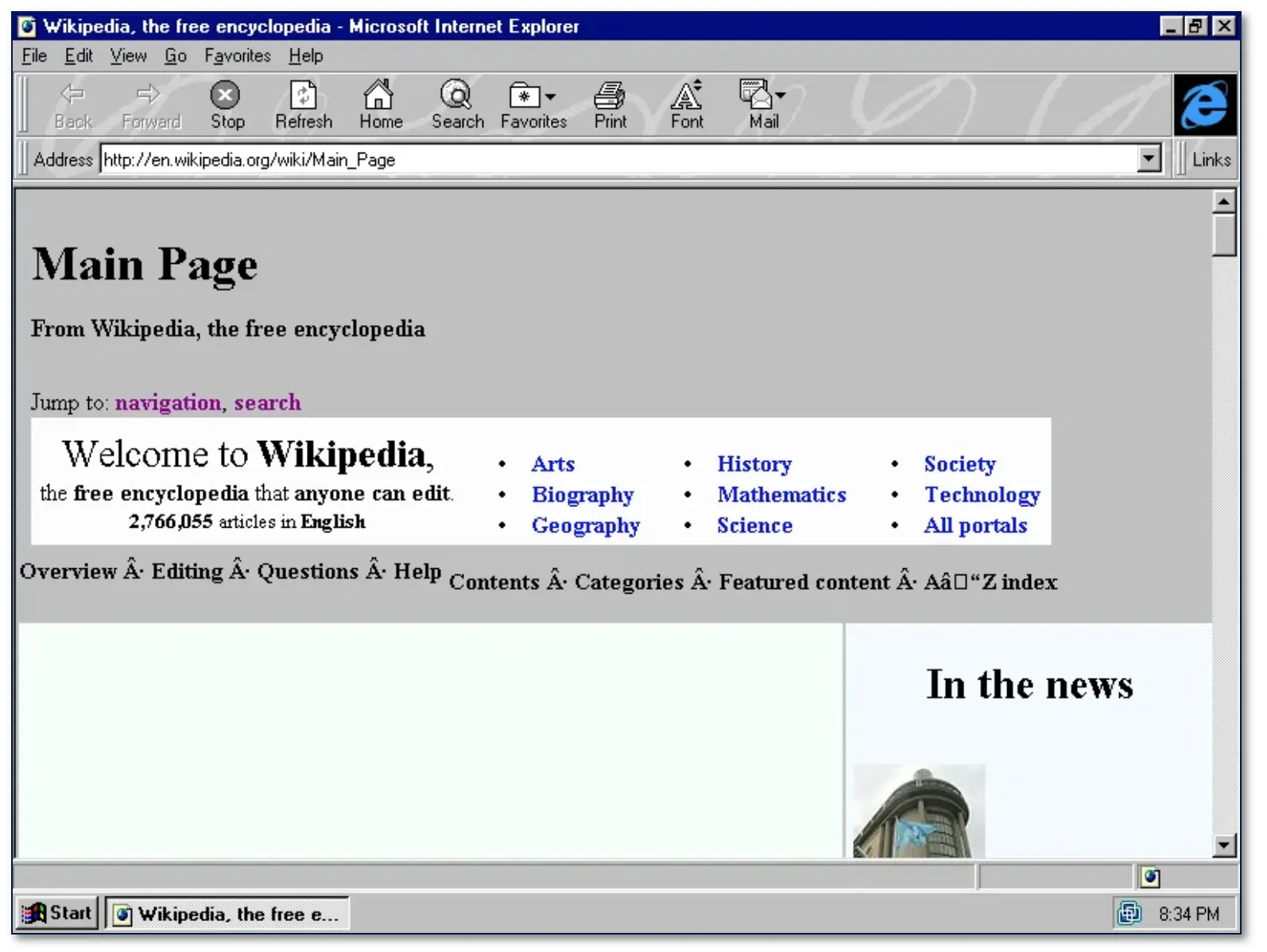Click the Font toolbar button

pos(687,105)
